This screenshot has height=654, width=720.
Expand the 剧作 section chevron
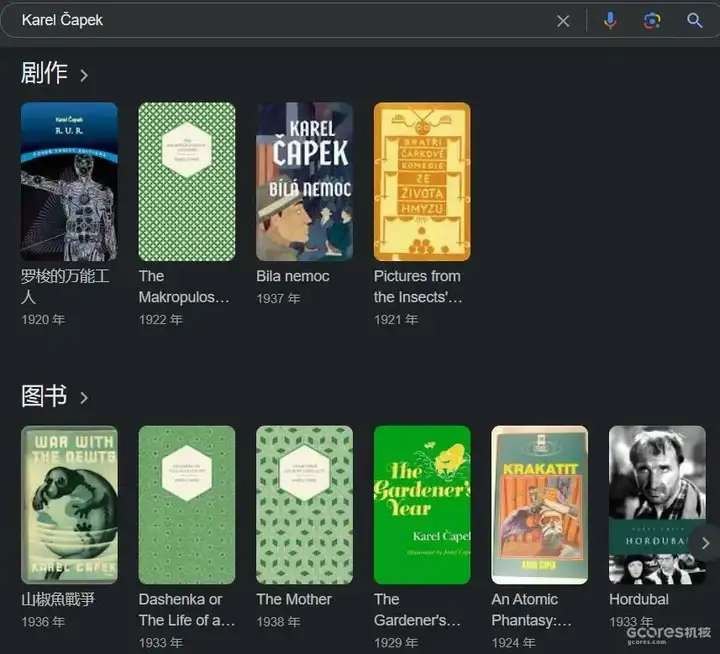tap(84, 75)
